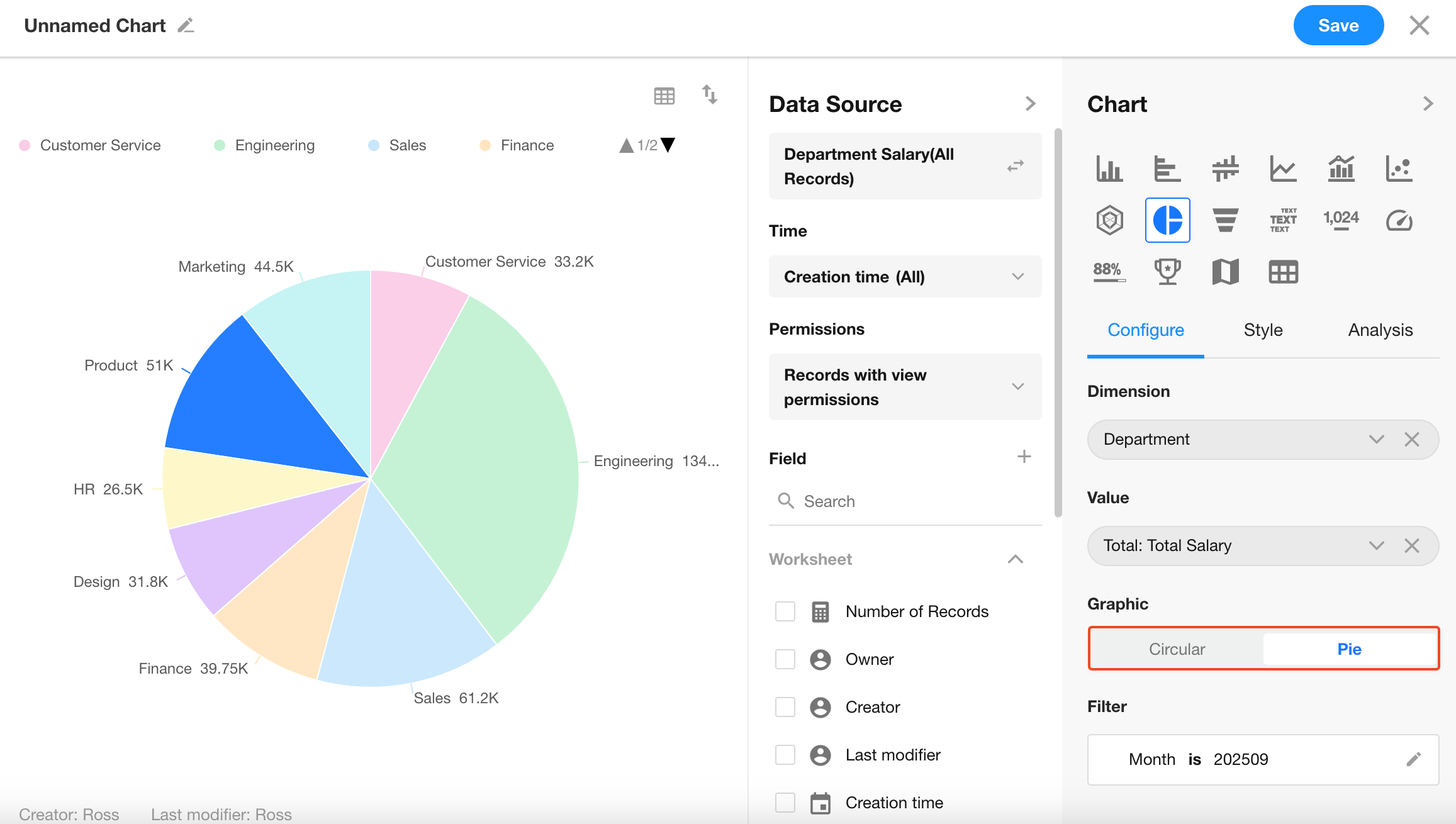Screen dimensions: 1456x824
Task: Switch graphic type to Circular
Action: pos(1177,649)
